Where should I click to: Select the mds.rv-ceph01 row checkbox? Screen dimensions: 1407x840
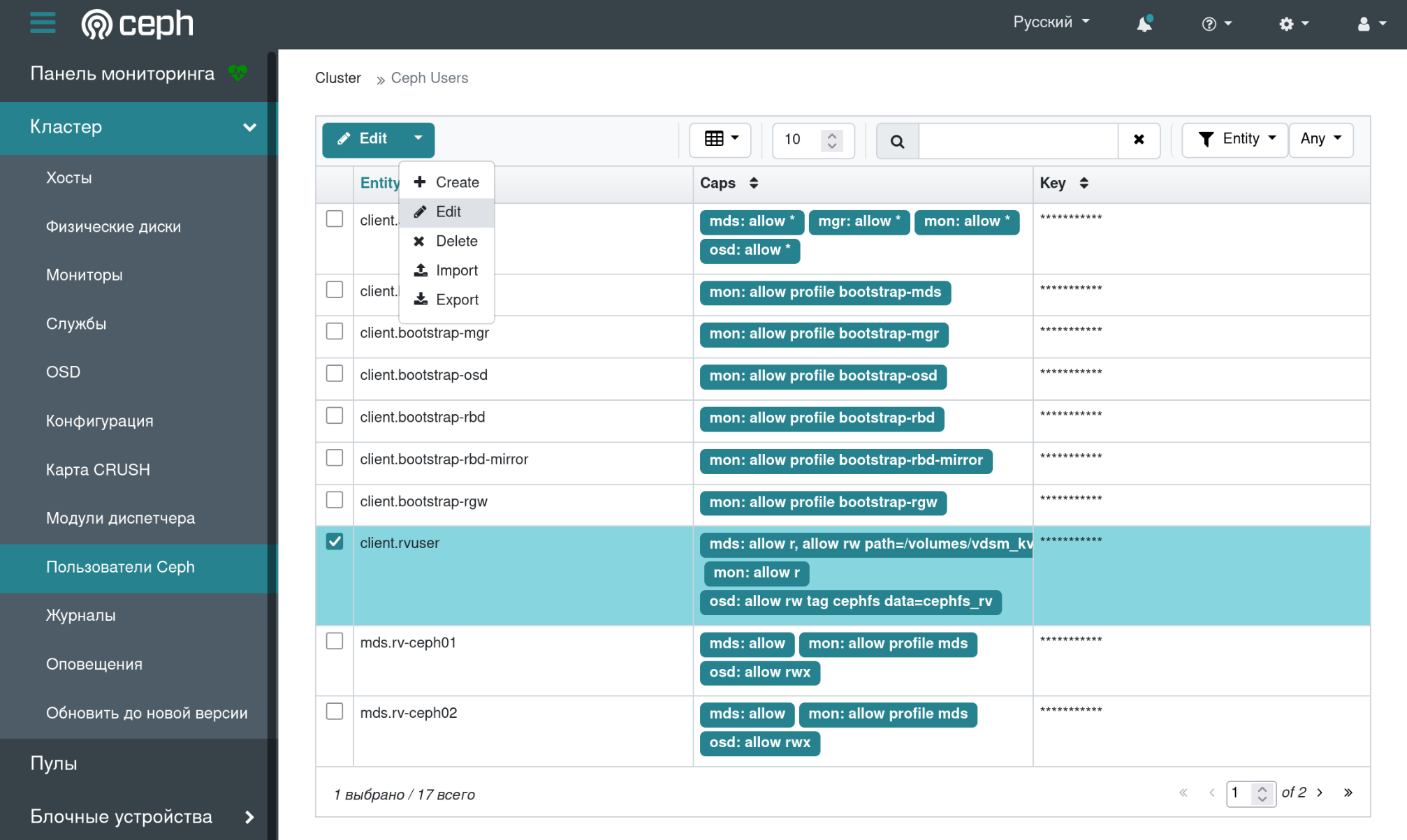(x=335, y=641)
